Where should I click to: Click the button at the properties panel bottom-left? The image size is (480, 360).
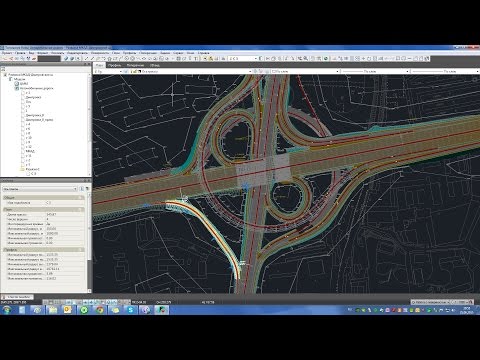[17, 297]
